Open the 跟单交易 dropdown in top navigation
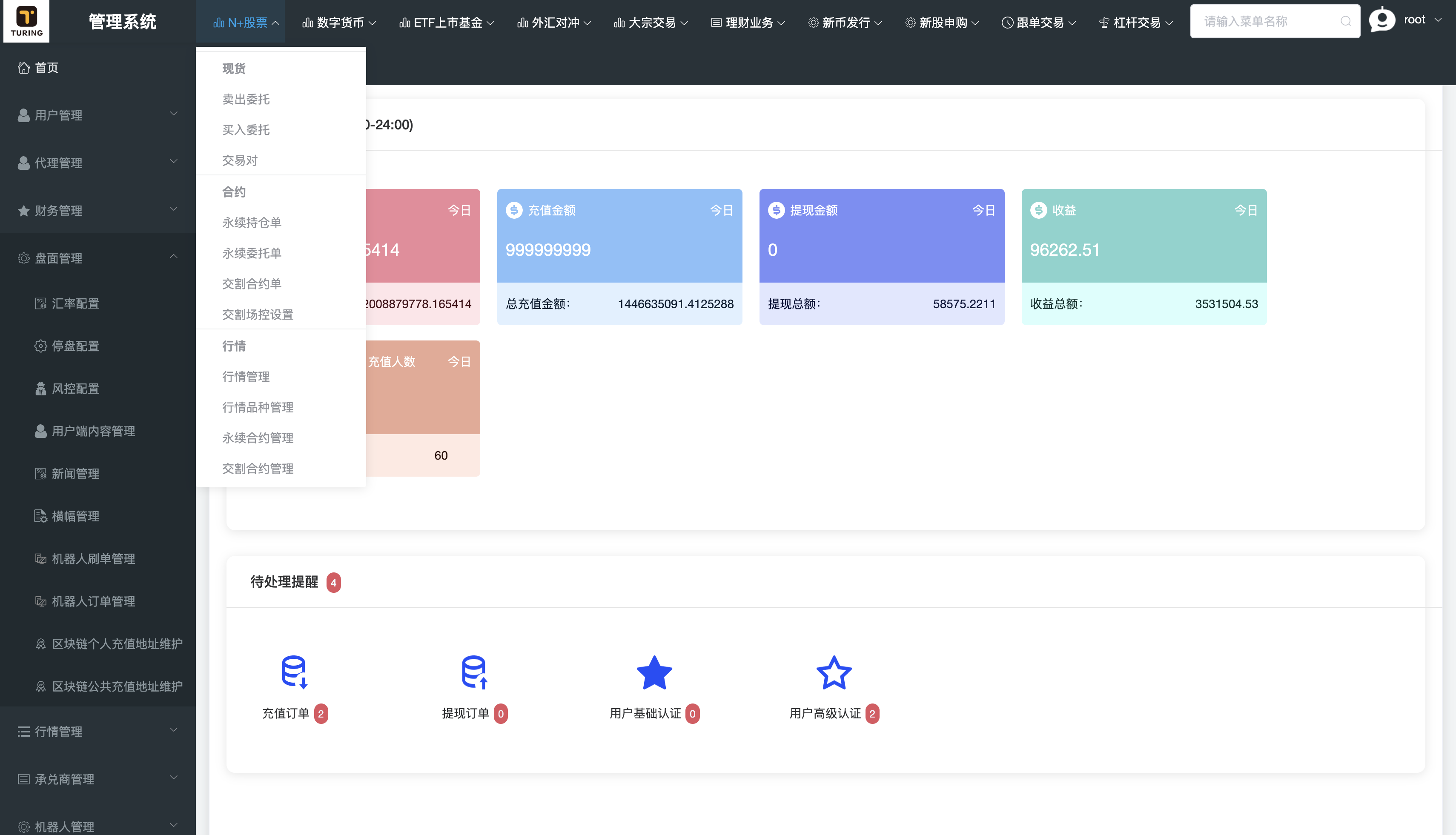This screenshot has height=835, width=1456. [1037, 23]
